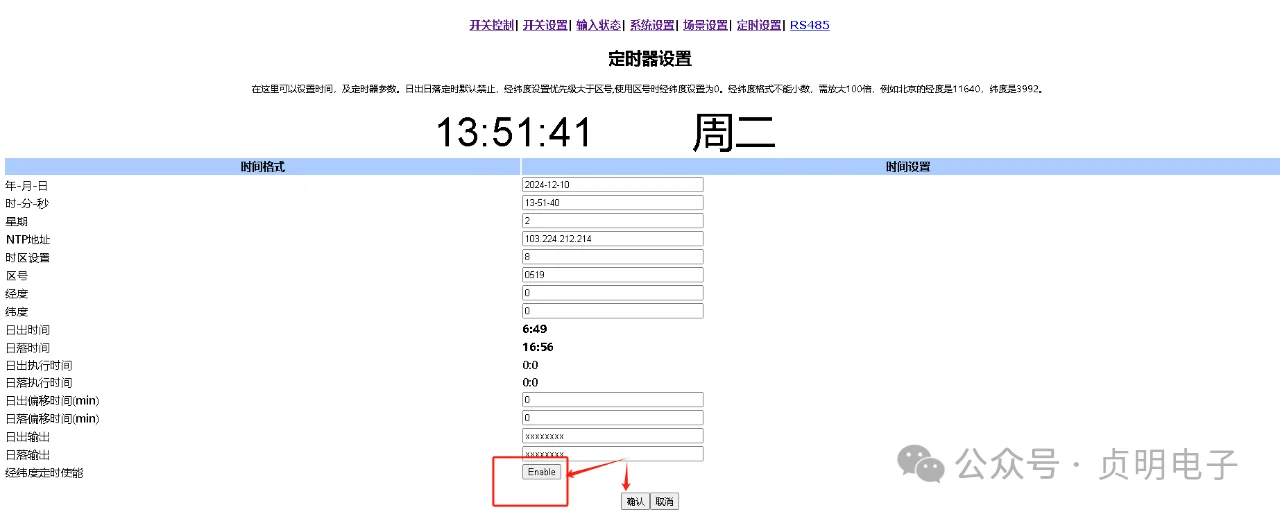Click the 日落偏移时间(min) input
Viewport: 1280px width, 516px height.
[613, 418]
